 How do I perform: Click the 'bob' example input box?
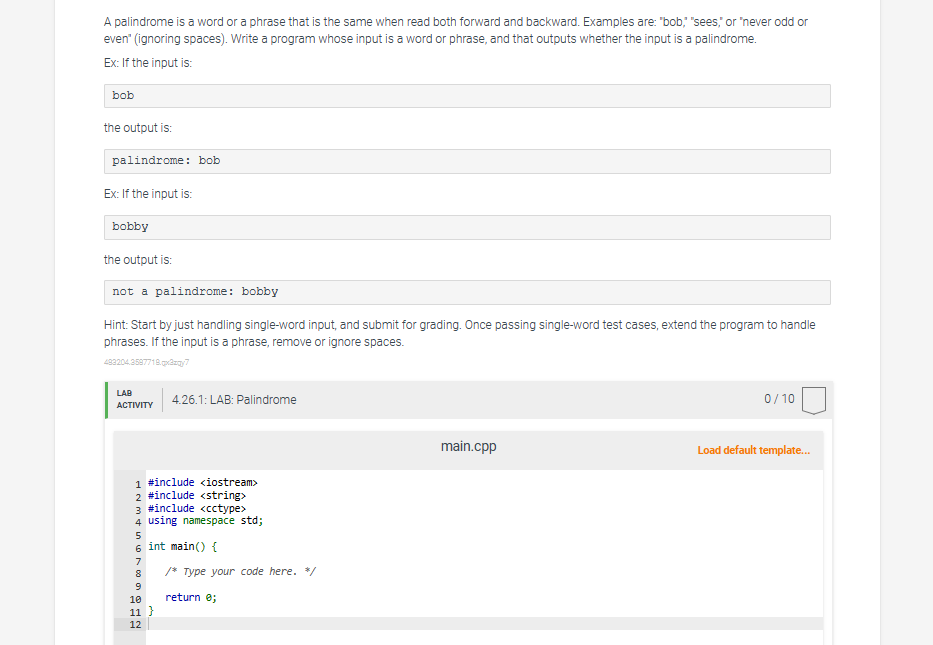467,96
